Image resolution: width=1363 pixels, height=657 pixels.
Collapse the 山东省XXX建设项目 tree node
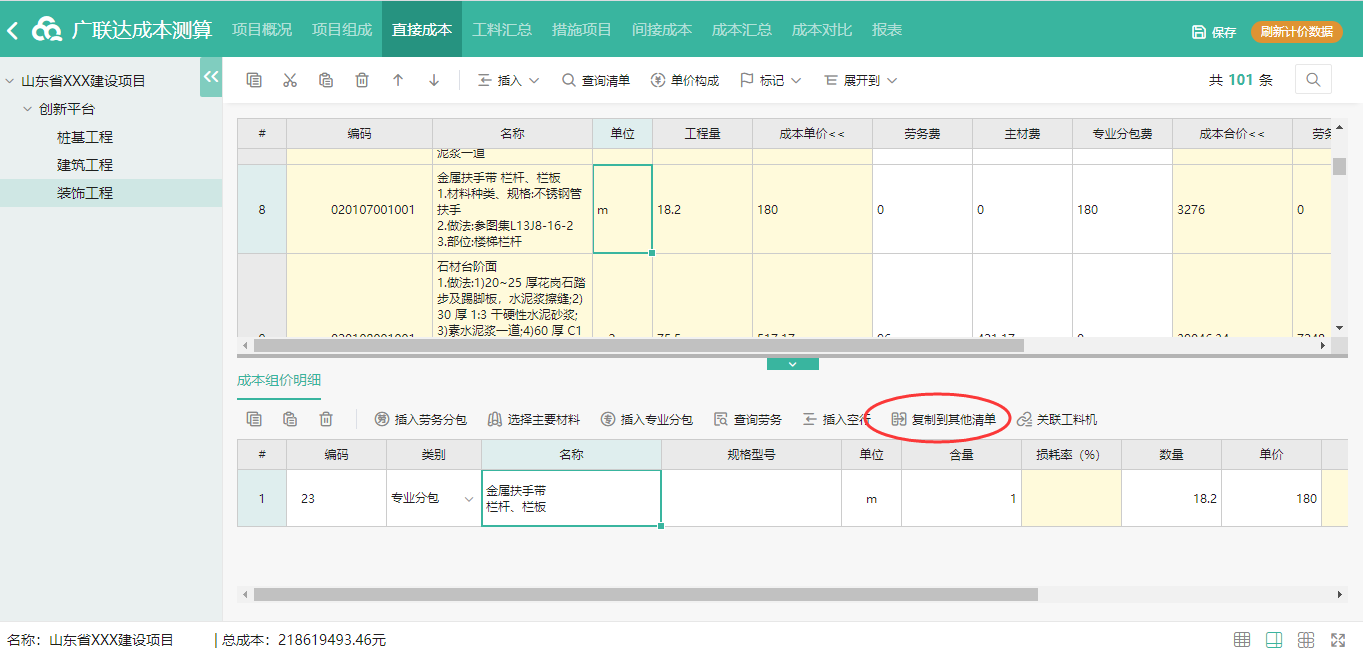click(x=11, y=81)
